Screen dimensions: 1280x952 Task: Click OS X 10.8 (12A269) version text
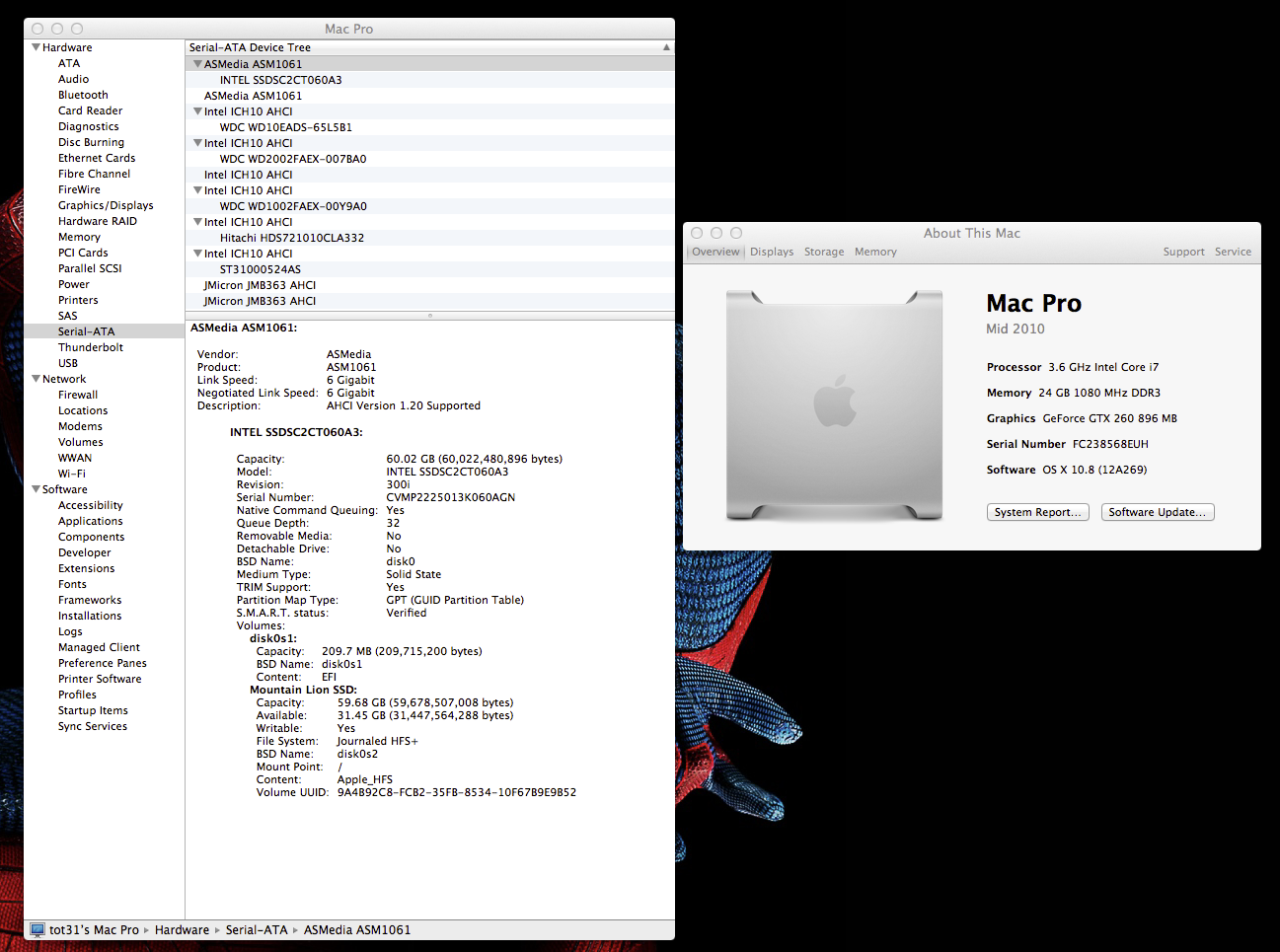coord(1094,470)
